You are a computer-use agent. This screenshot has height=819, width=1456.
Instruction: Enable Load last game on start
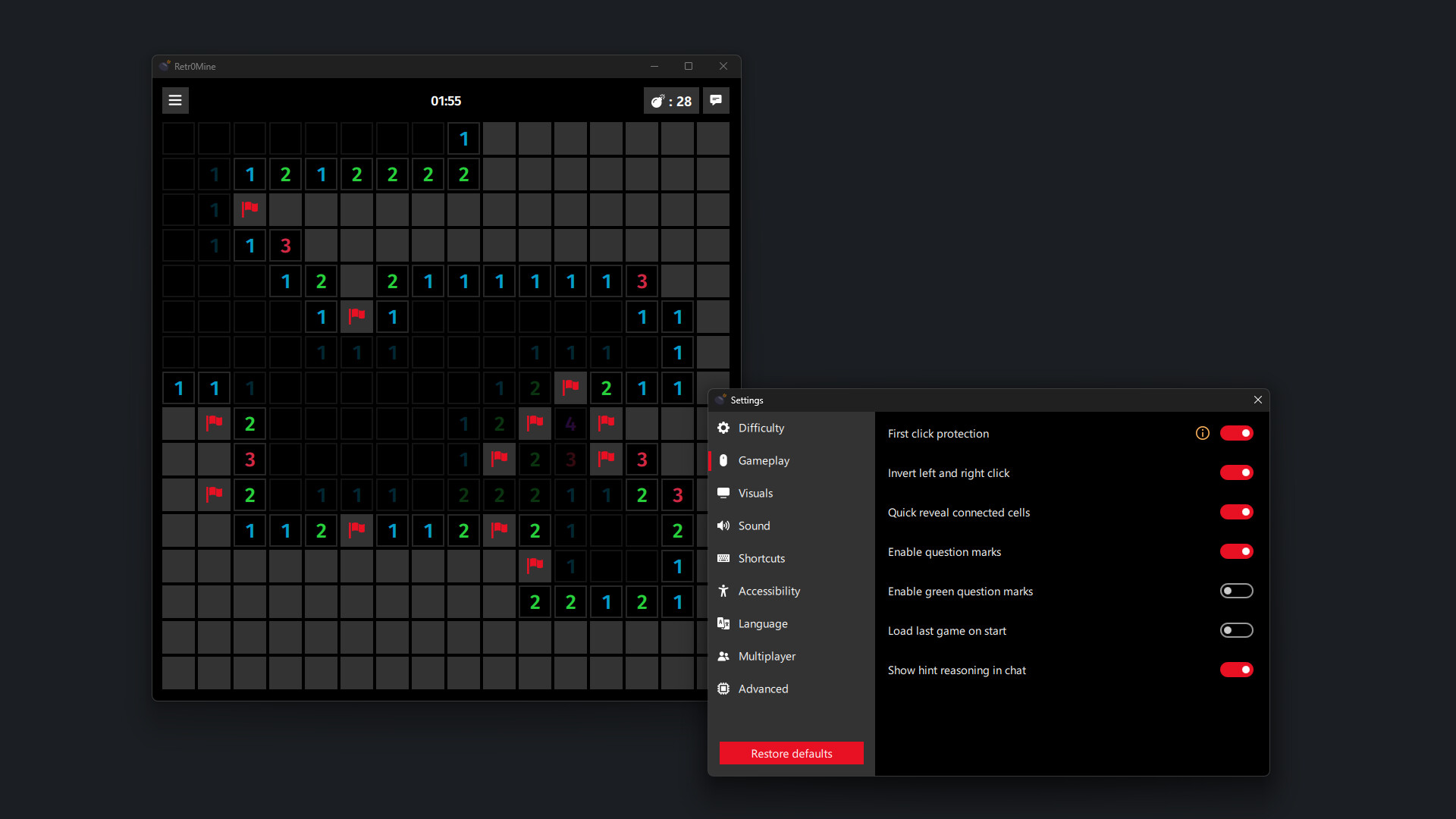(1236, 630)
